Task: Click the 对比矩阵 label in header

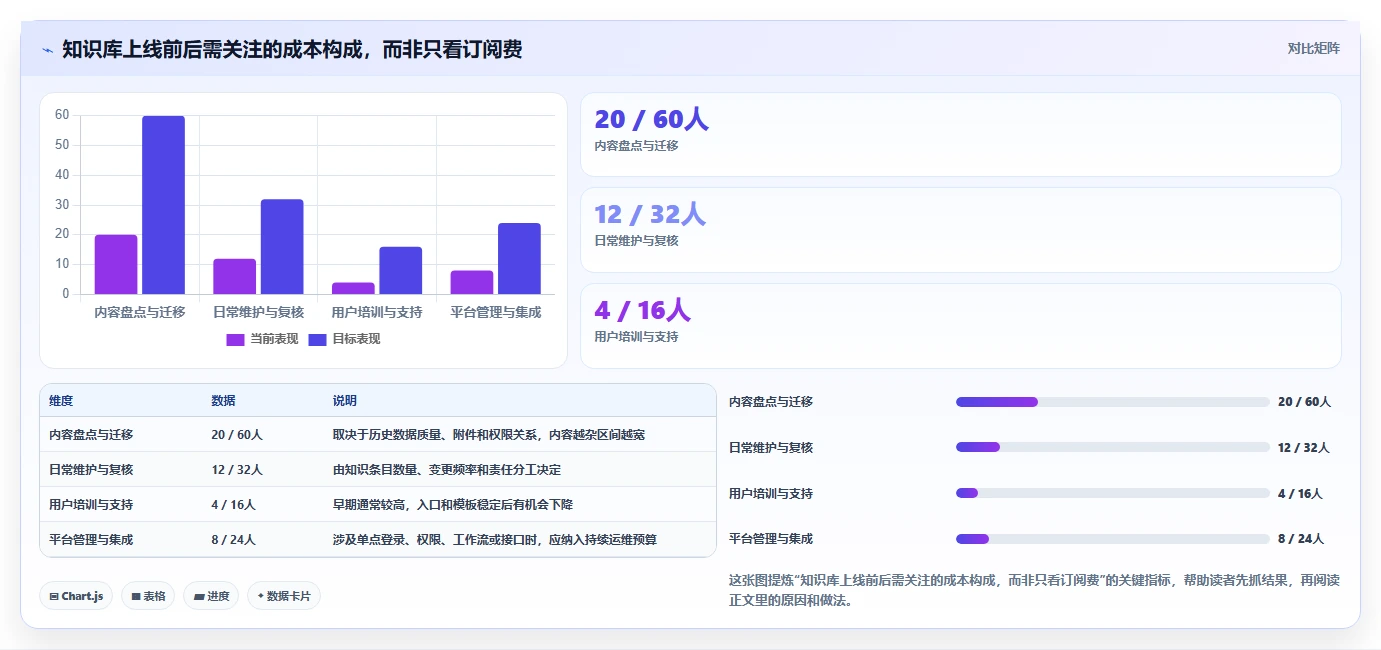Action: pyautogui.click(x=1313, y=48)
